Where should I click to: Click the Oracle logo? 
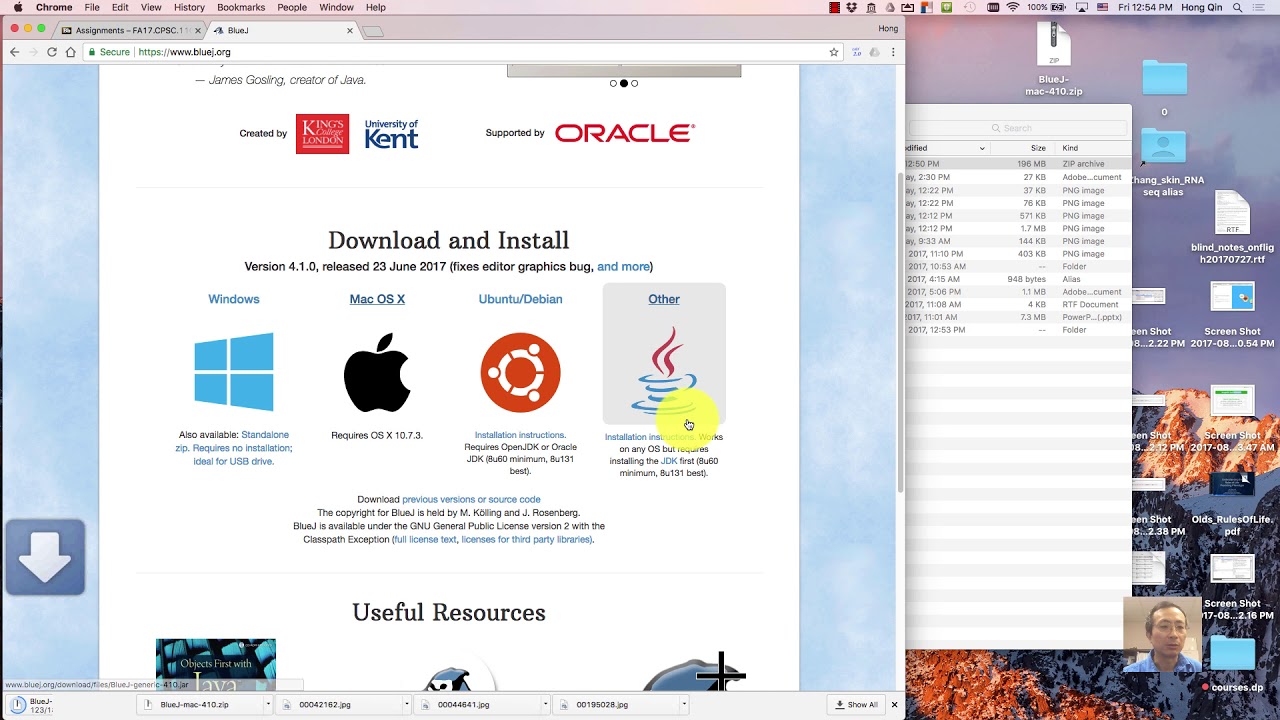point(625,133)
